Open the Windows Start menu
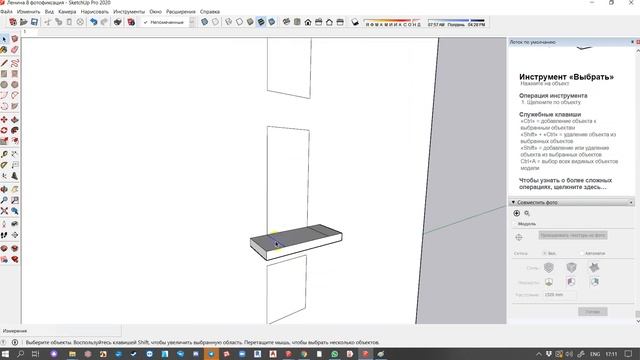This screenshot has width=640, height=360. [x=6, y=354]
